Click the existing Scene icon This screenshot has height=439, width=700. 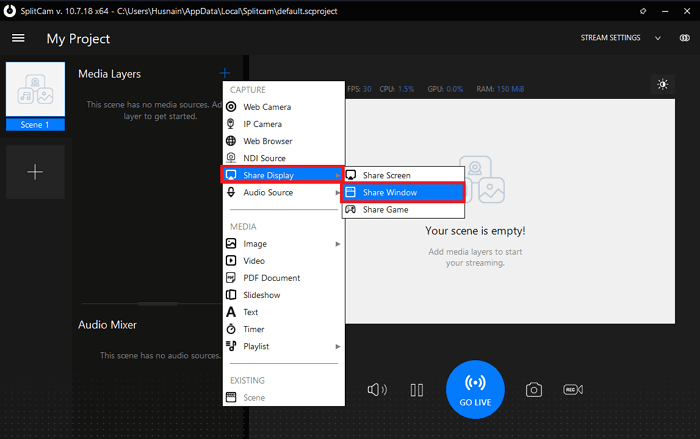(x=231, y=397)
